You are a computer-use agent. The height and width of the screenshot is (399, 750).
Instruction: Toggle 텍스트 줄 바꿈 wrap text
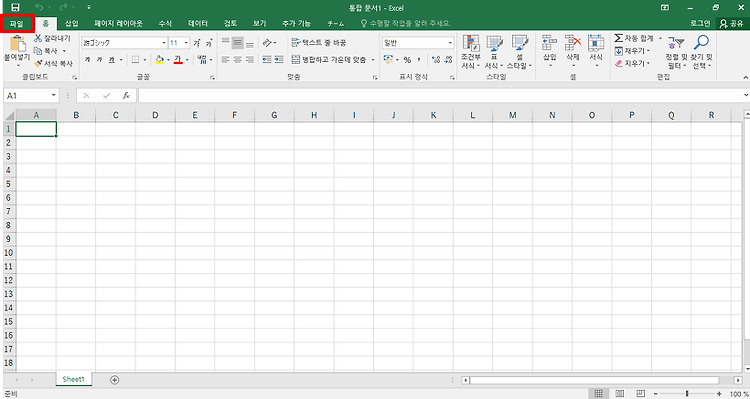(x=319, y=43)
